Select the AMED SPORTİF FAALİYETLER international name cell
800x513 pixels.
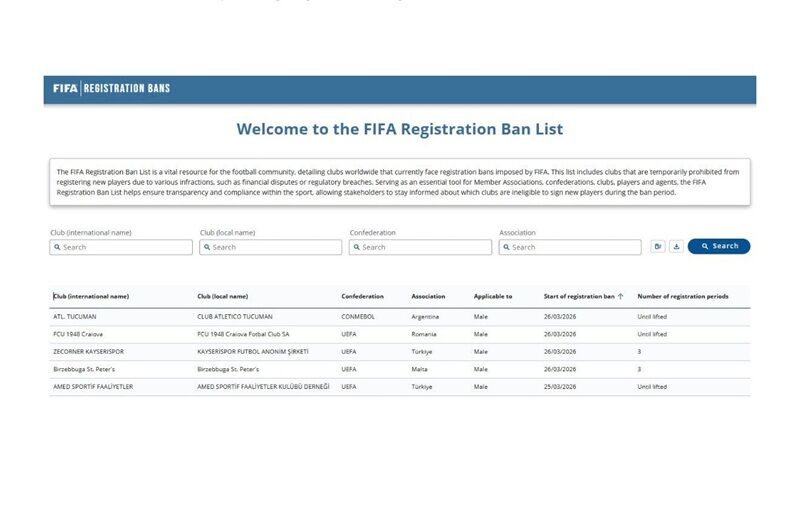point(93,387)
